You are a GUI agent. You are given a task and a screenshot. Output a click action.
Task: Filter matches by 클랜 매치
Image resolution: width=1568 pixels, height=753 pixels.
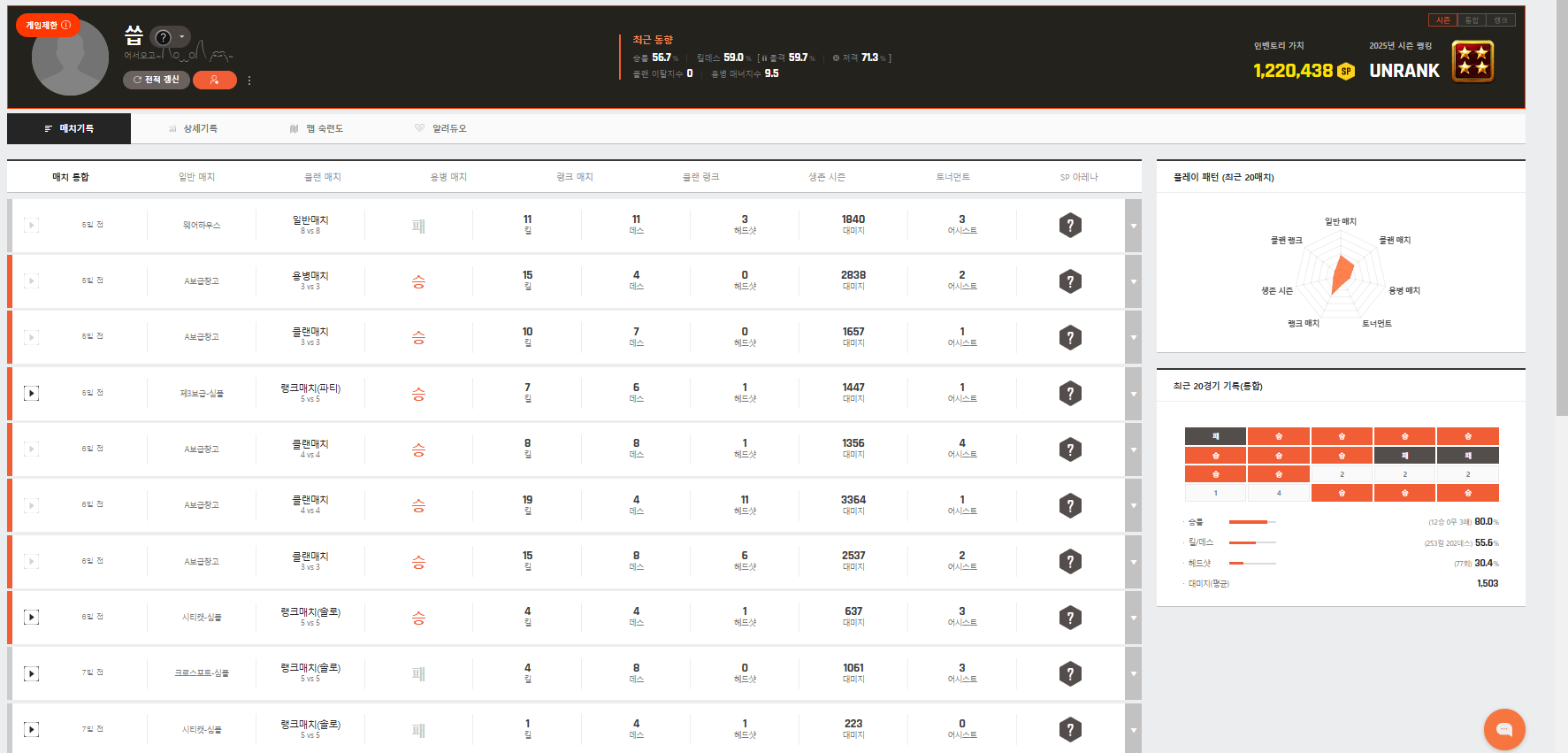(x=323, y=177)
